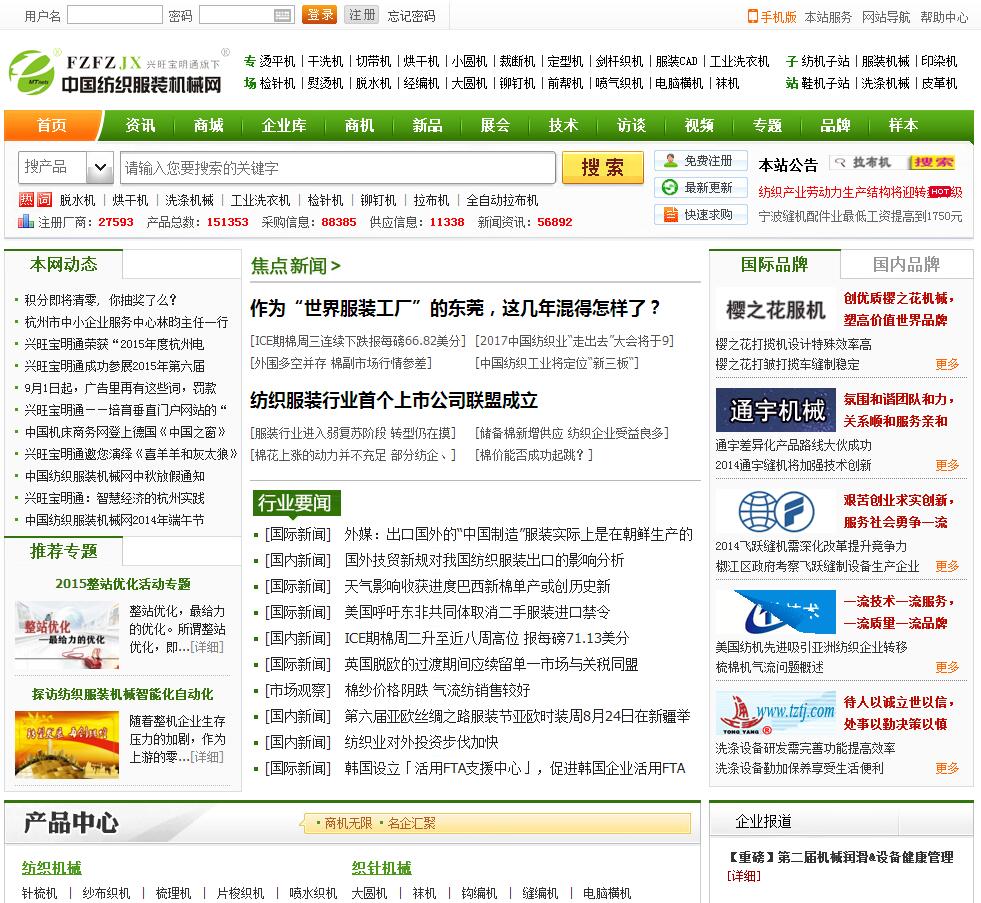Open the 商城 navigation tab
Viewport: 981px width, 903px height.
(x=208, y=125)
